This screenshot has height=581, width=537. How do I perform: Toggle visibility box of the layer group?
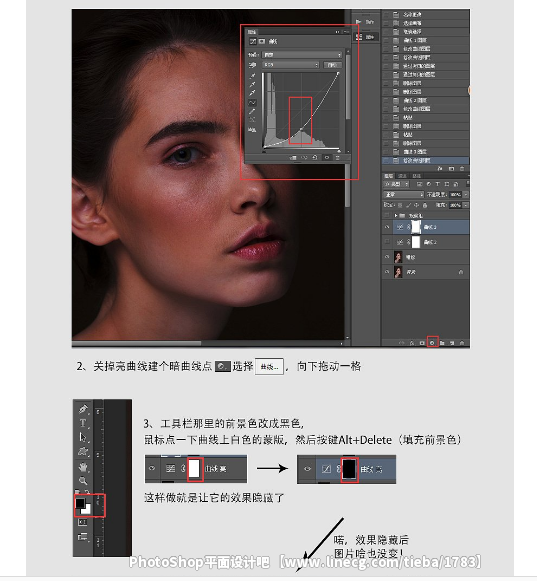tap(387, 215)
